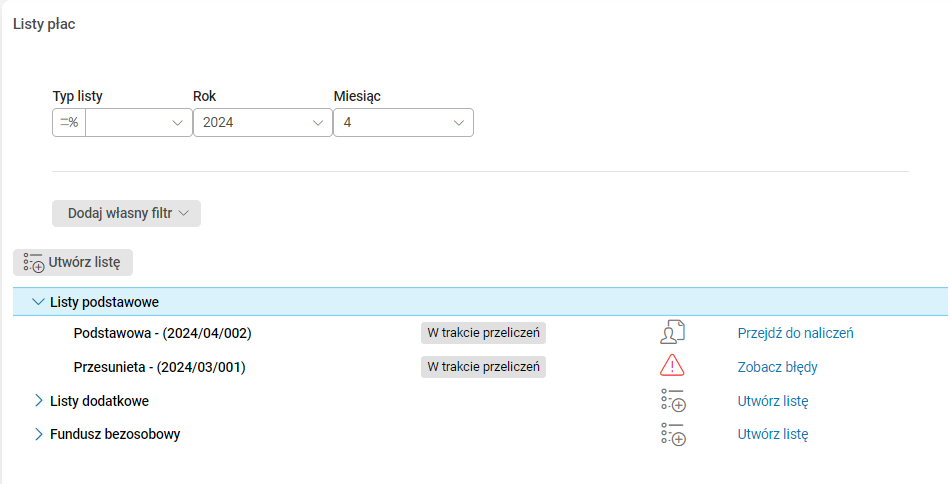Select the Przesunieta - (2024/03/001) list
This screenshot has width=950, height=484.
coord(159,367)
